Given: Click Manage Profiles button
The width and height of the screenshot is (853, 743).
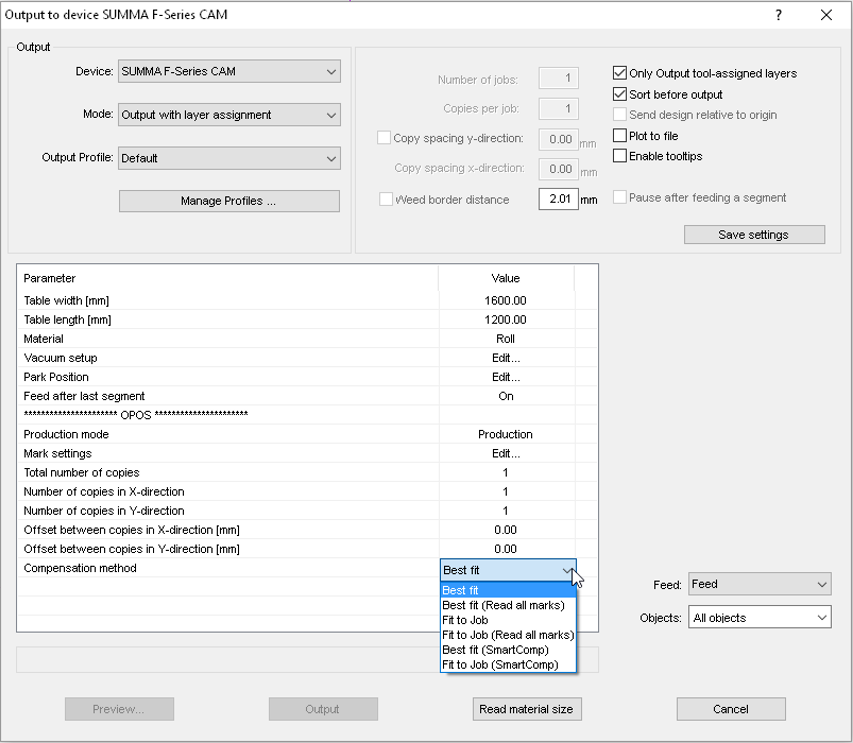Looking at the screenshot, I should coord(229,201).
